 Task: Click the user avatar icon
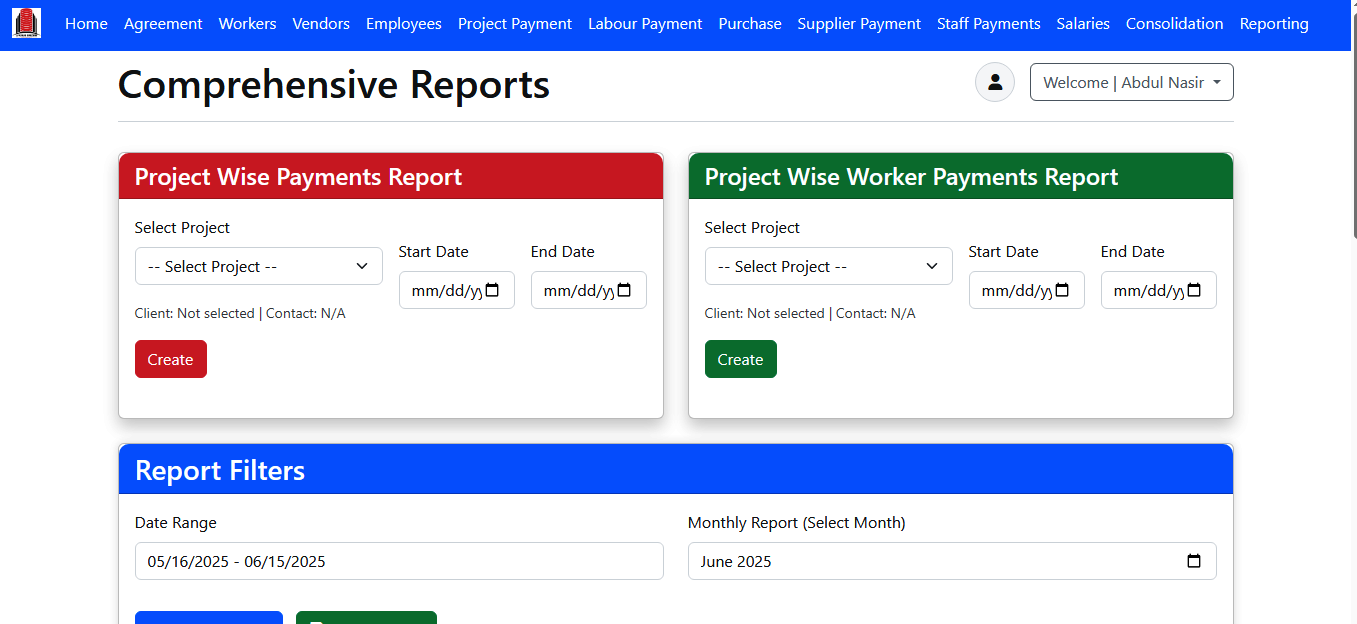[x=994, y=82]
